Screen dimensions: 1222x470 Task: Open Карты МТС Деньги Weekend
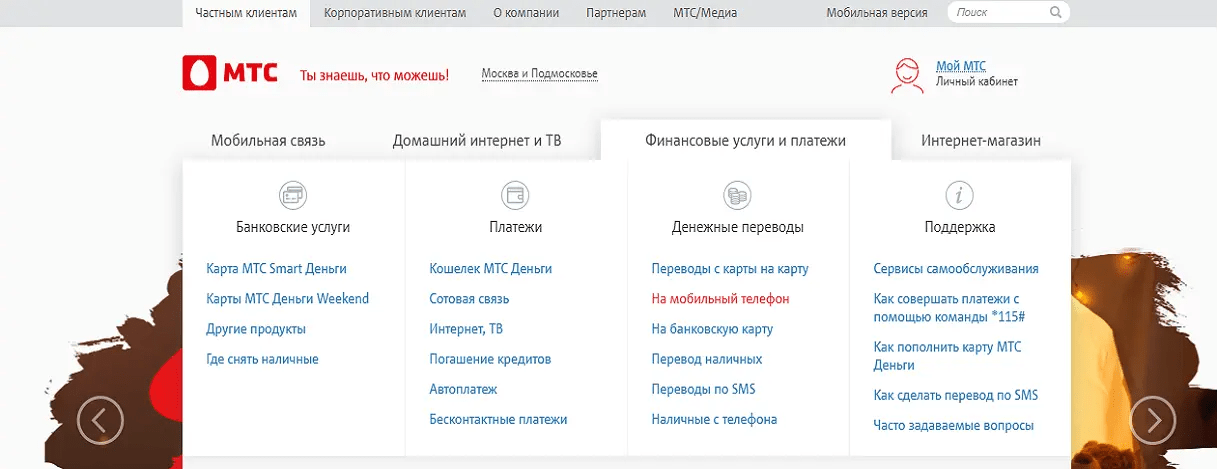click(288, 299)
